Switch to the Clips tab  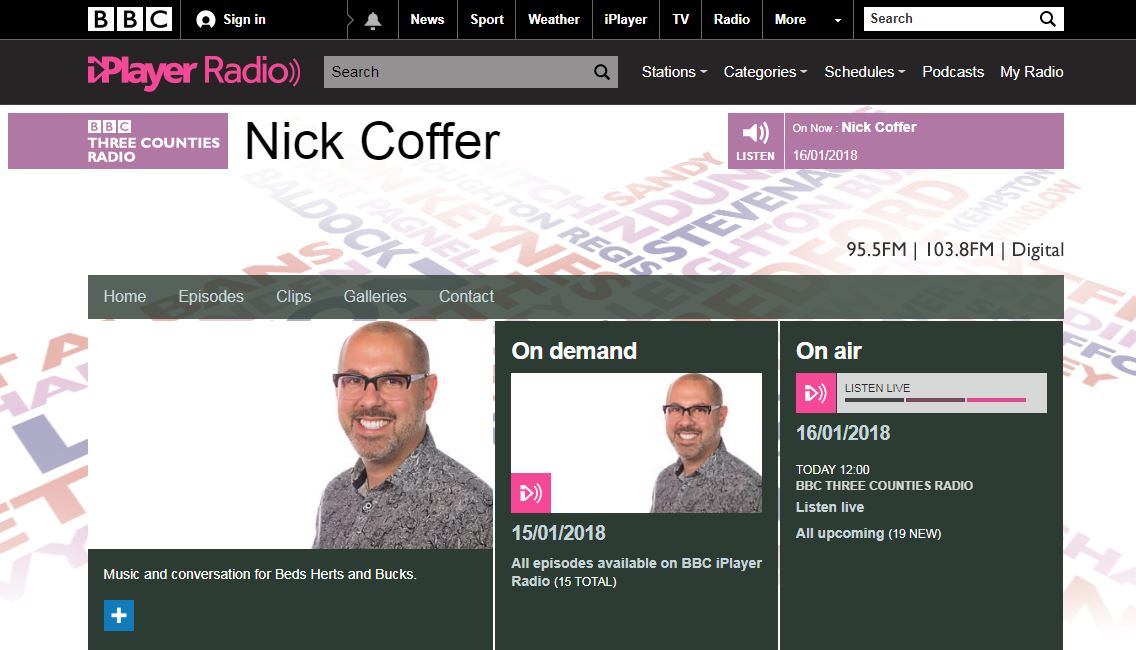(293, 296)
